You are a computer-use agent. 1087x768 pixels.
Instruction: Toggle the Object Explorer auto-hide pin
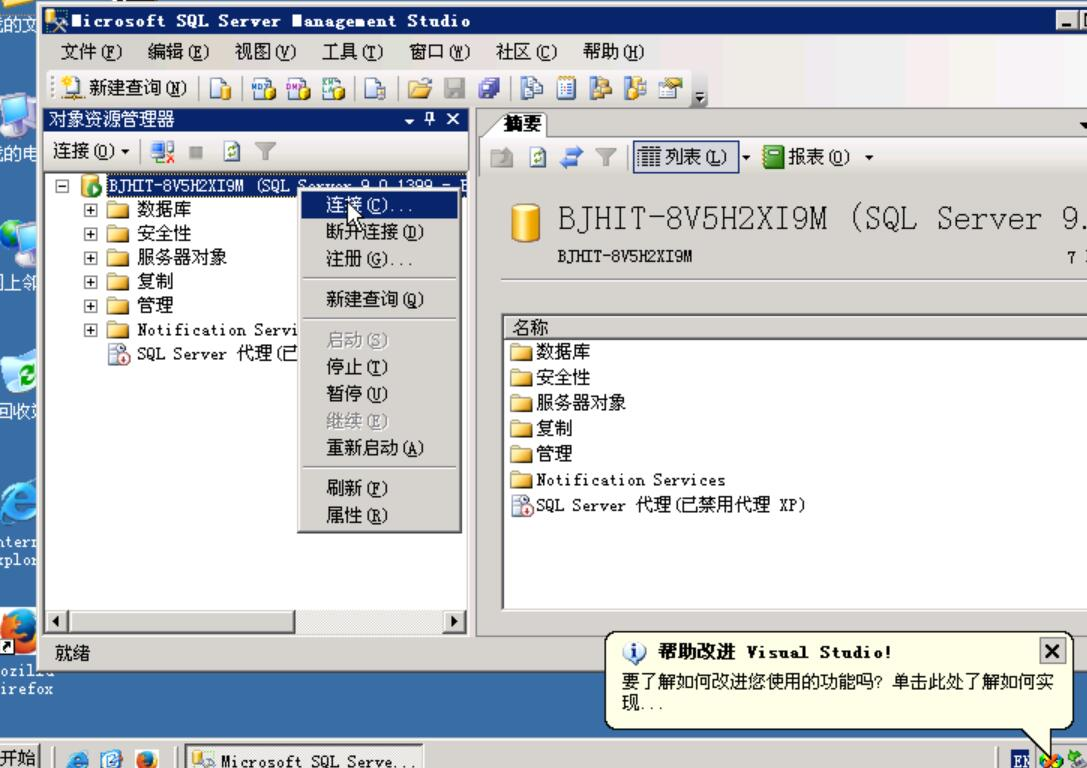pyautogui.click(x=430, y=119)
